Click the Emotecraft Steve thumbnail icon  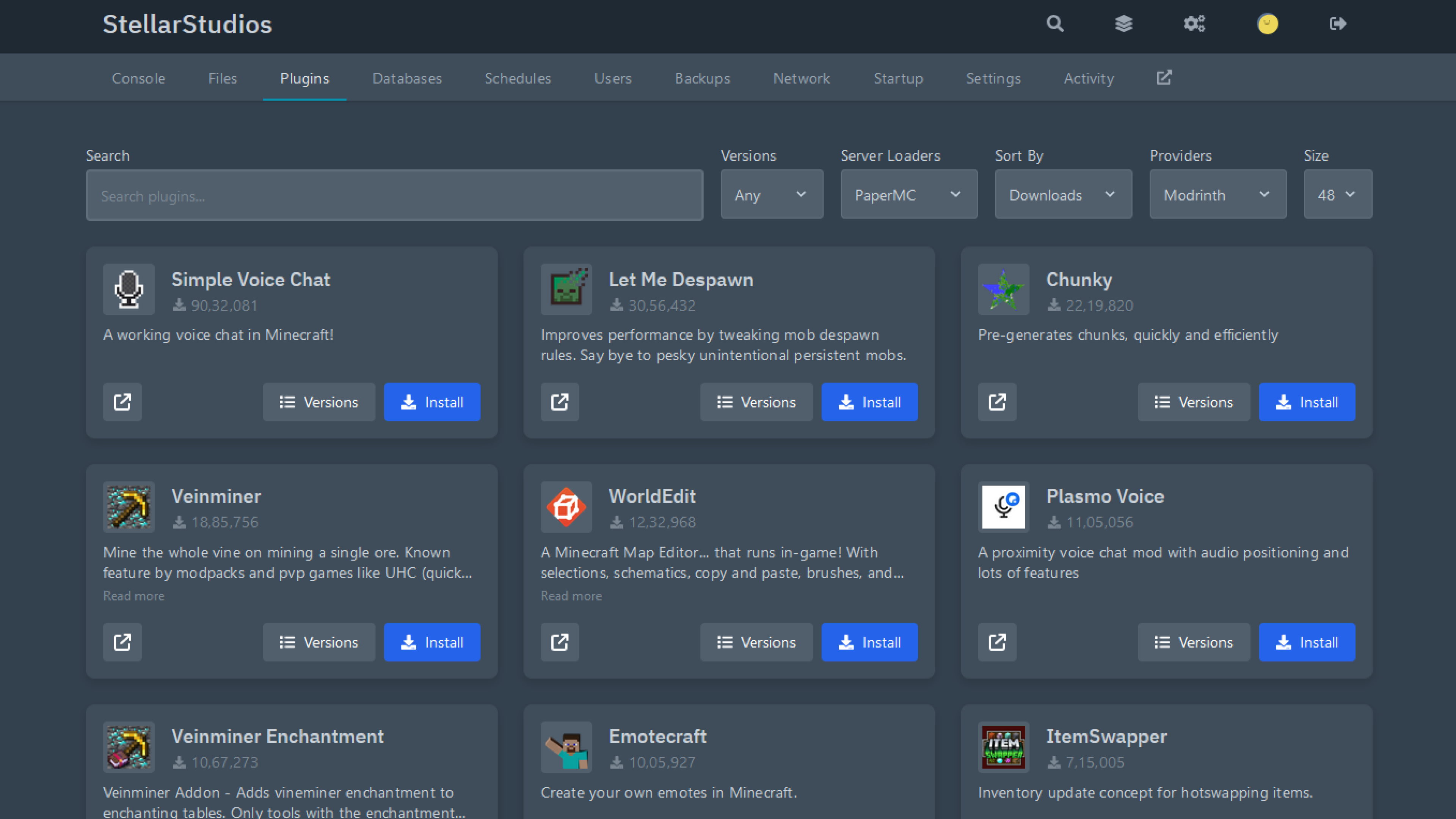566,747
